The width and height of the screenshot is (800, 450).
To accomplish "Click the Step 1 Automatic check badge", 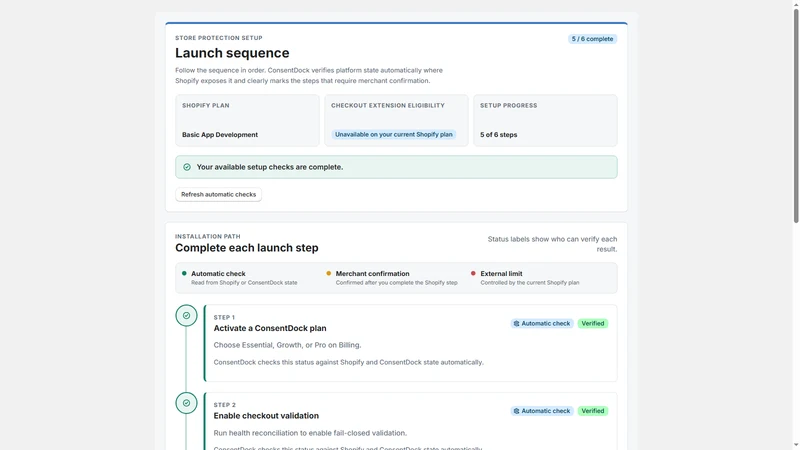I will (x=541, y=323).
